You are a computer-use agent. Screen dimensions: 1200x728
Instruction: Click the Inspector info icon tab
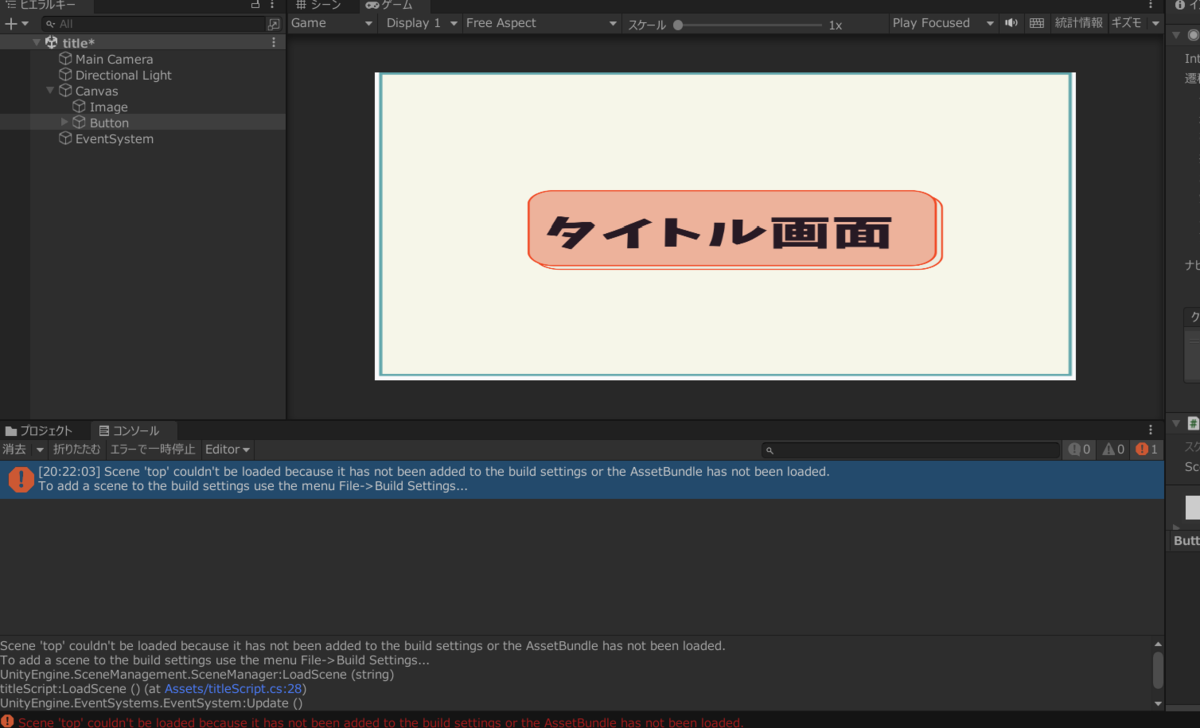point(1180,5)
